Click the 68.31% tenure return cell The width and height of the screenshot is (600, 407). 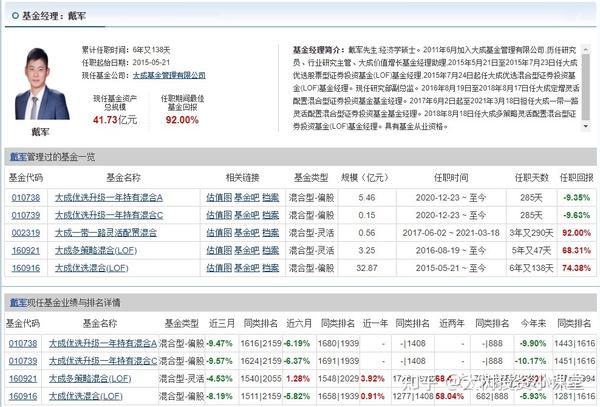pos(576,251)
